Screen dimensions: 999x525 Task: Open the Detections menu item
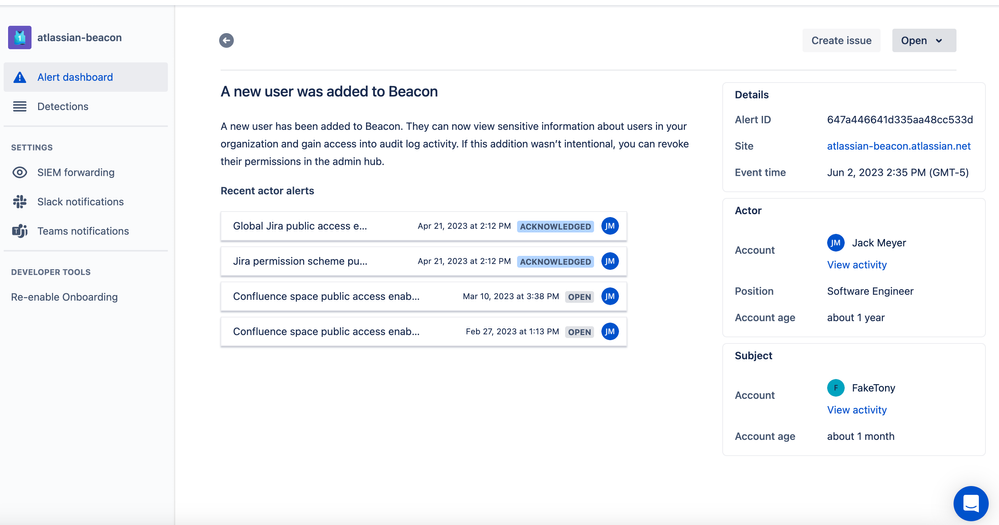(x=85, y=106)
